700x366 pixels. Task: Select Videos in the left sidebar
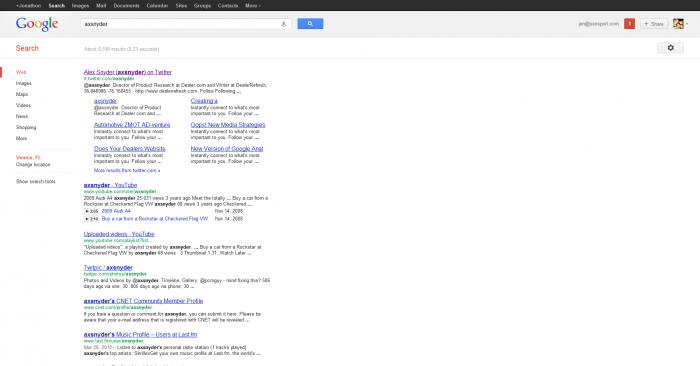[x=23, y=105]
